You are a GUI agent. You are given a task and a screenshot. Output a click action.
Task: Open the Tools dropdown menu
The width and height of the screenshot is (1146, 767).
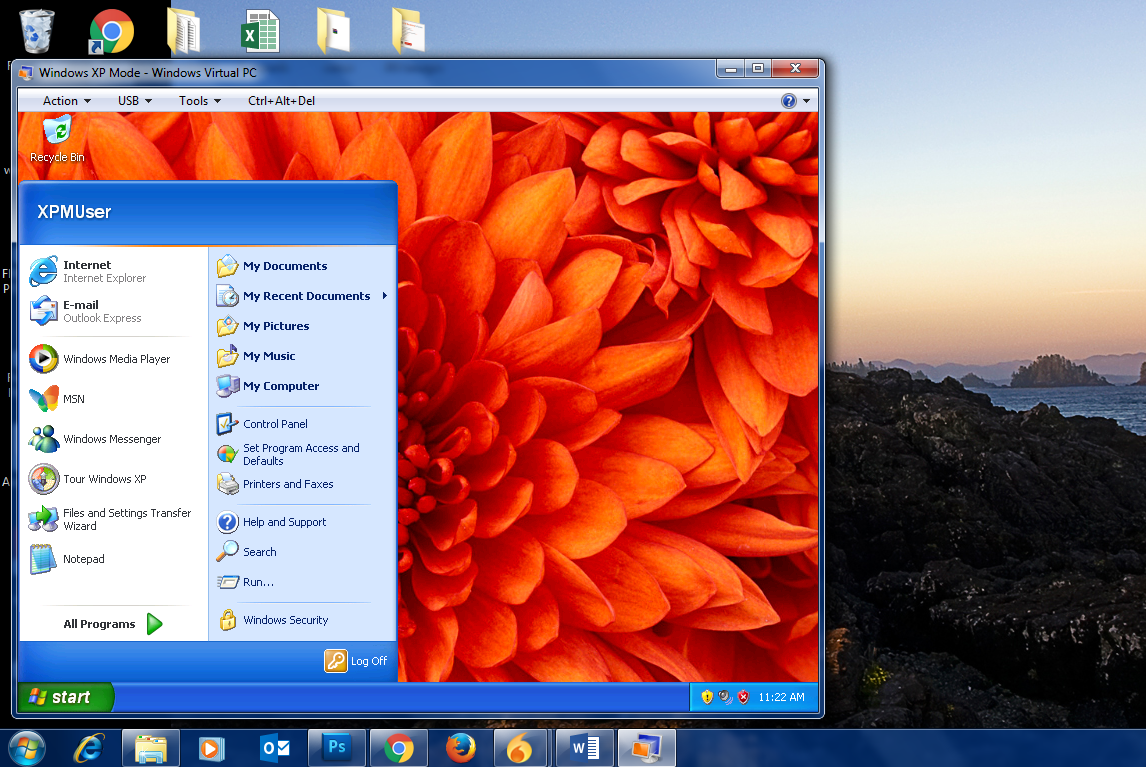[x=200, y=101]
